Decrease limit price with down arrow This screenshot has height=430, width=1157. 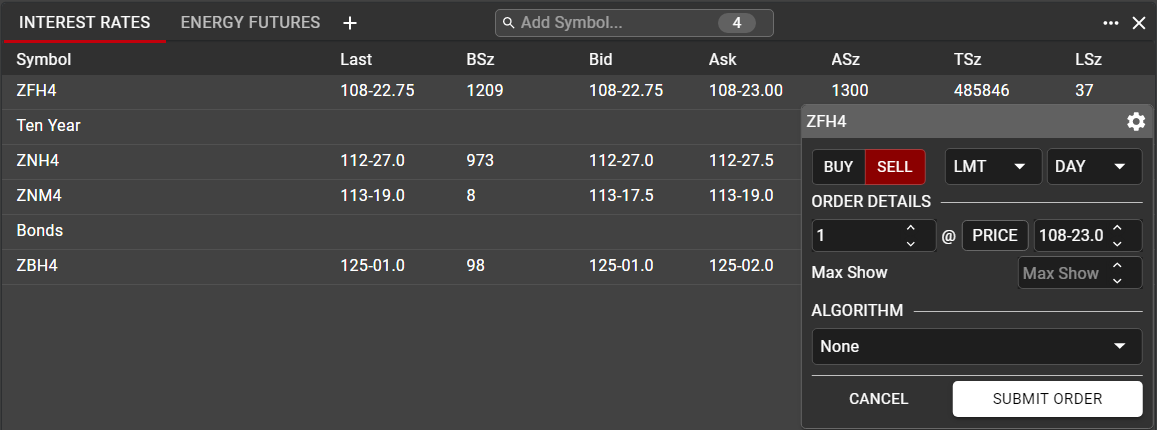1117,243
